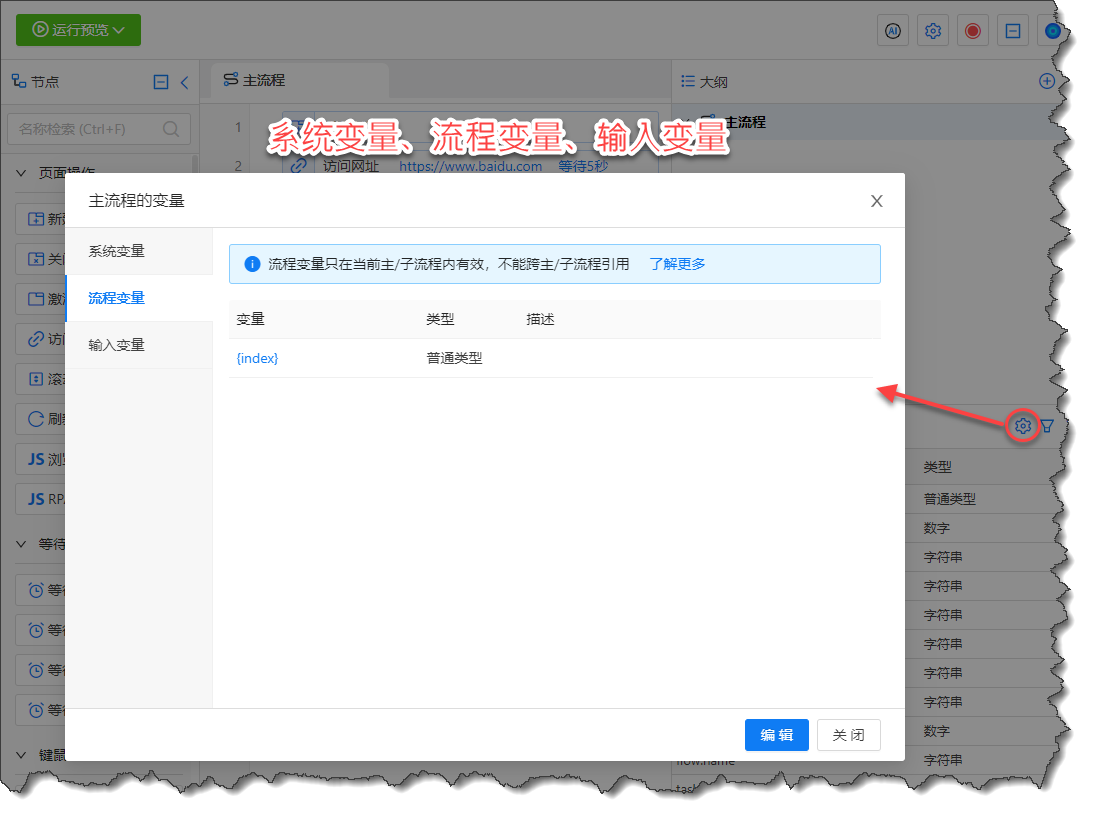This screenshot has width=1093, height=815.
Task: Select the 系统变量 tab
Action: tap(139, 251)
